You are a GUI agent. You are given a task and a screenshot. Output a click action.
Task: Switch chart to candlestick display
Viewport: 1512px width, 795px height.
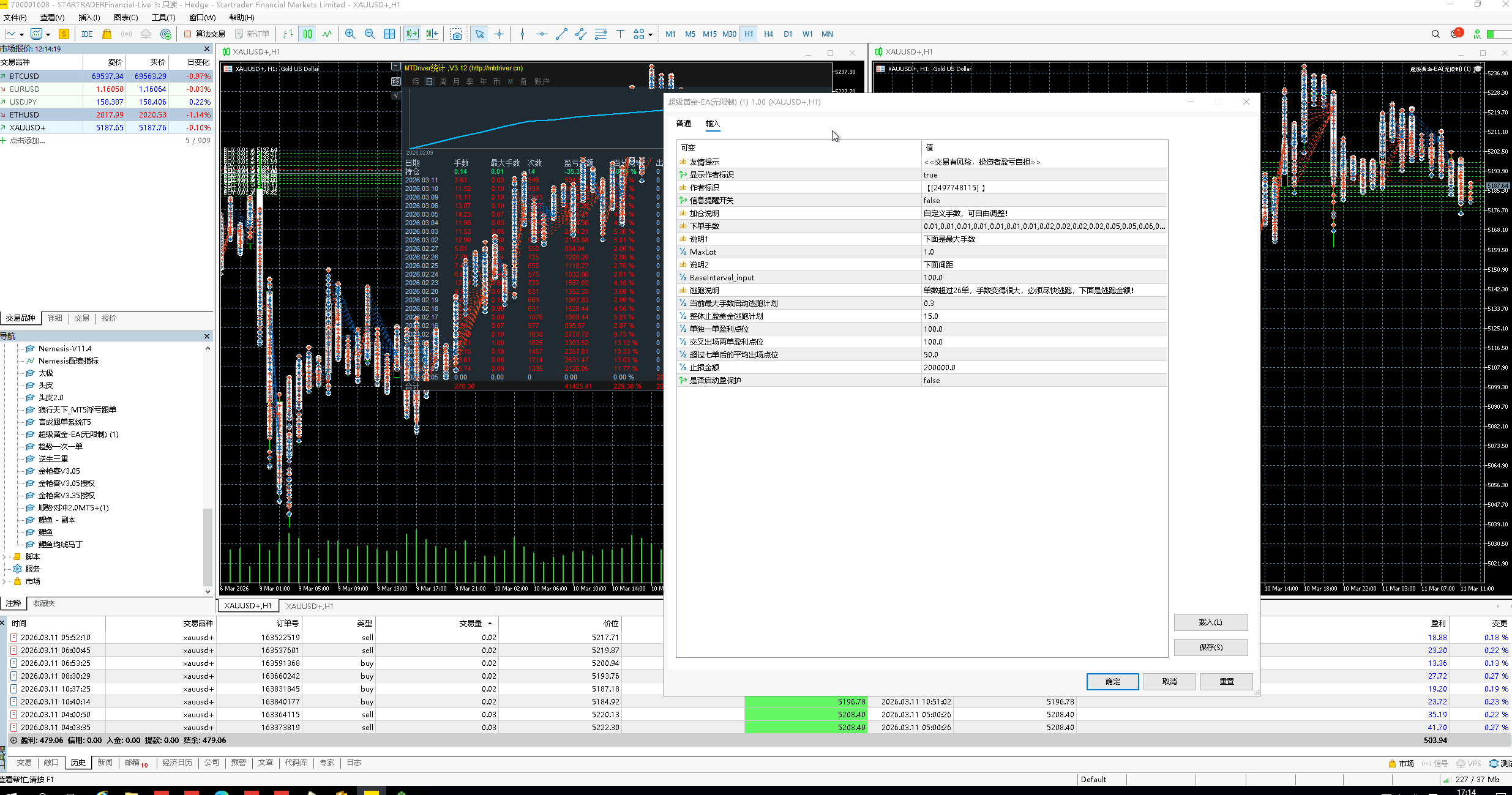(x=307, y=34)
